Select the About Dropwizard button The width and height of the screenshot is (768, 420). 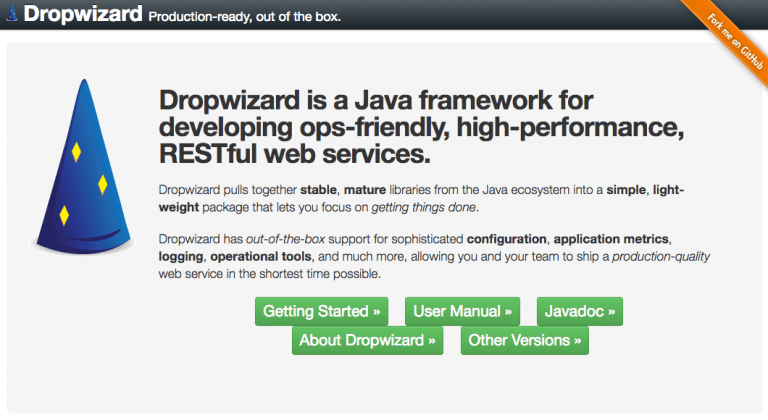tap(367, 340)
